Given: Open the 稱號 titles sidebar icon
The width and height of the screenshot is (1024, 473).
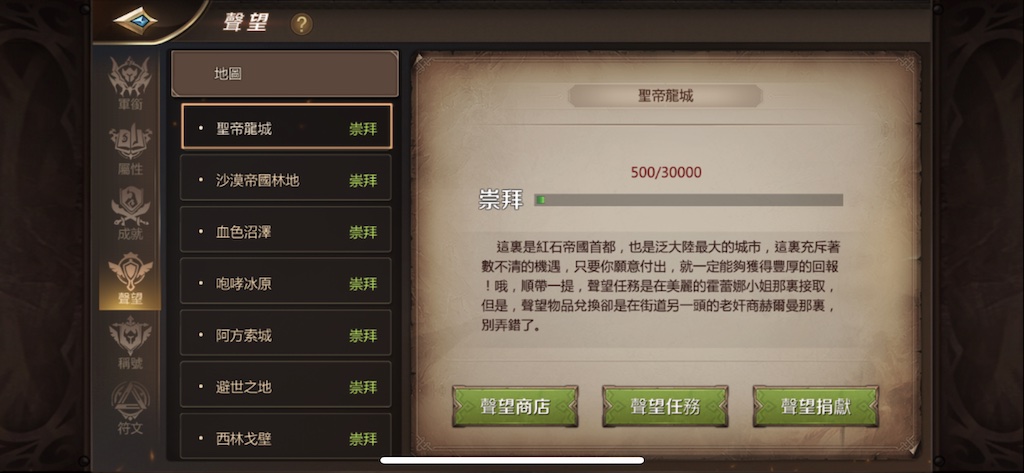Looking at the screenshot, I should coord(130,344).
